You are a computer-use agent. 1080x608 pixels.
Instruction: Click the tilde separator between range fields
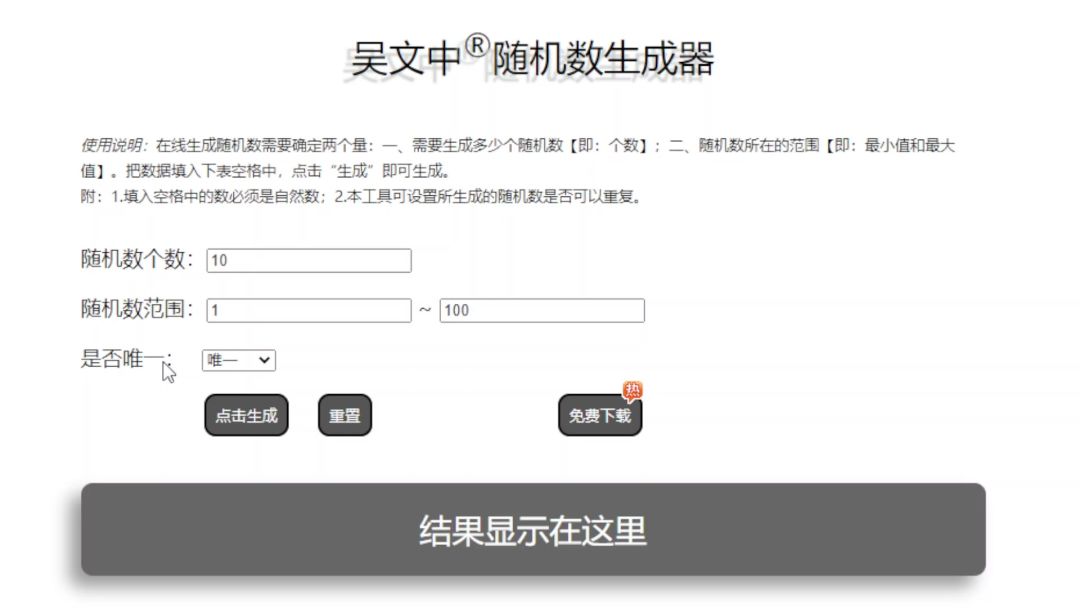click(x=425, y=310)
